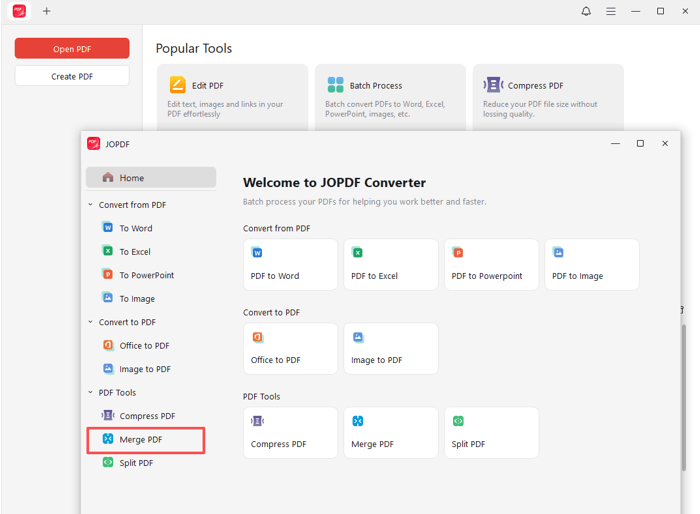Image resolution: width=700 pixels, height=514 pixels.
Task: Click the Open PDF button
Action: click(x=72, y=48)
